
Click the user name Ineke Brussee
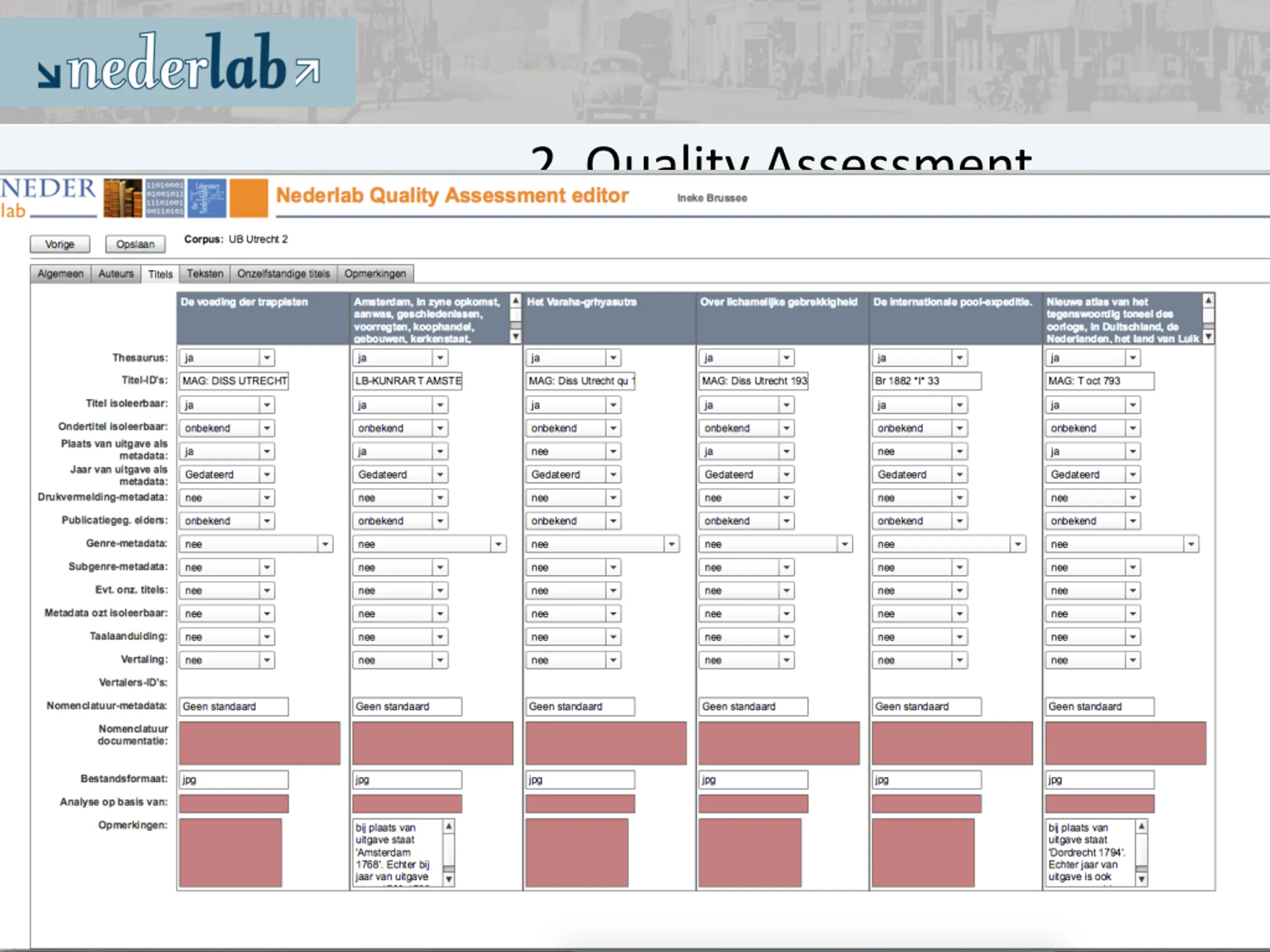(712, 198)
